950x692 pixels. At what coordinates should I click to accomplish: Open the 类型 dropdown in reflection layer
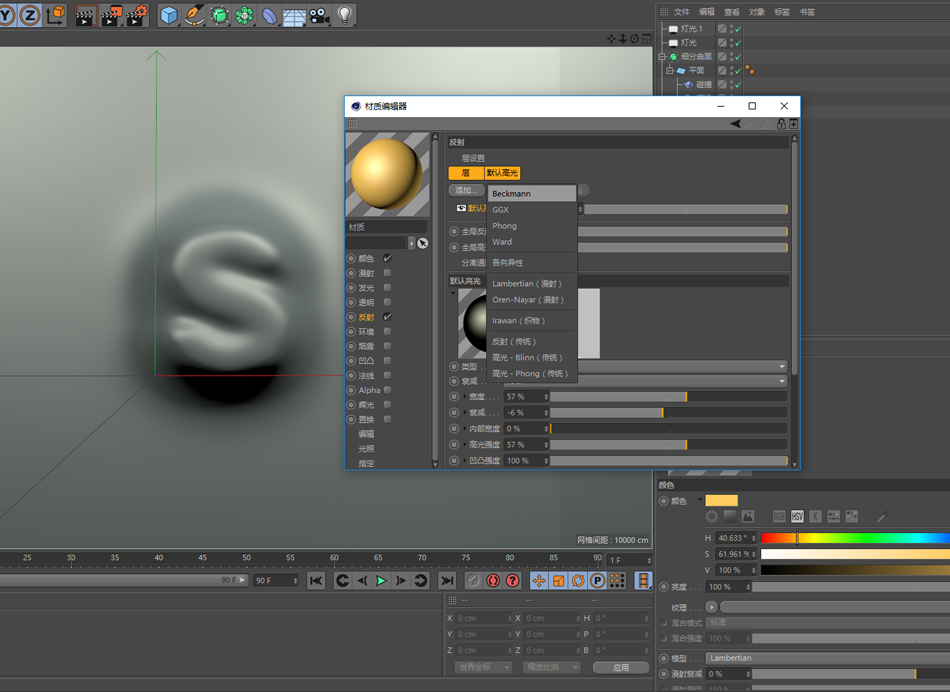point(646,367)
